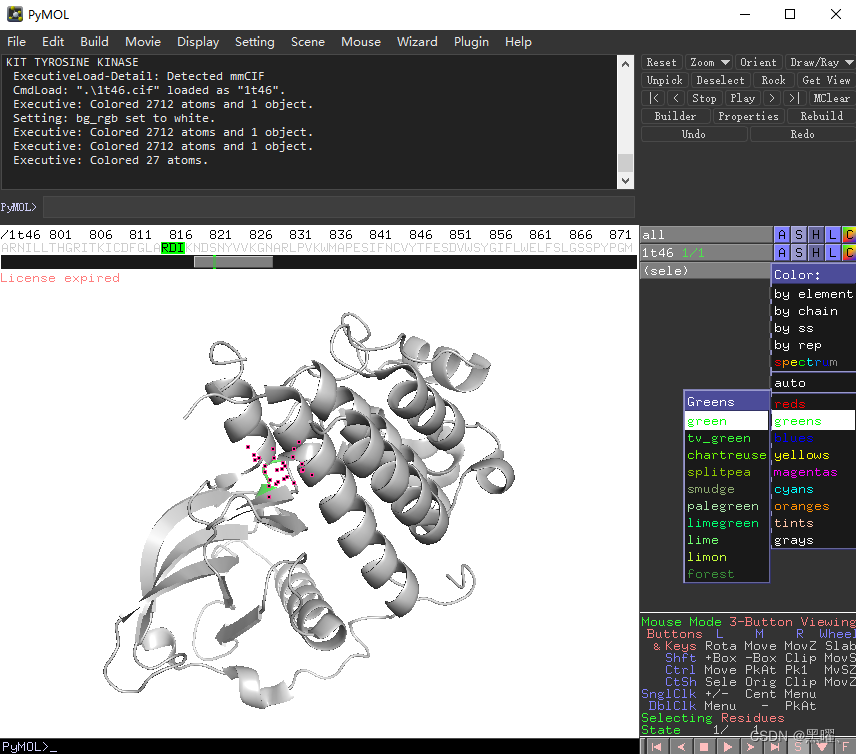Click the S (show) button for 'all' object
Screen dimensions: 856x754
[x=799, y=235]
